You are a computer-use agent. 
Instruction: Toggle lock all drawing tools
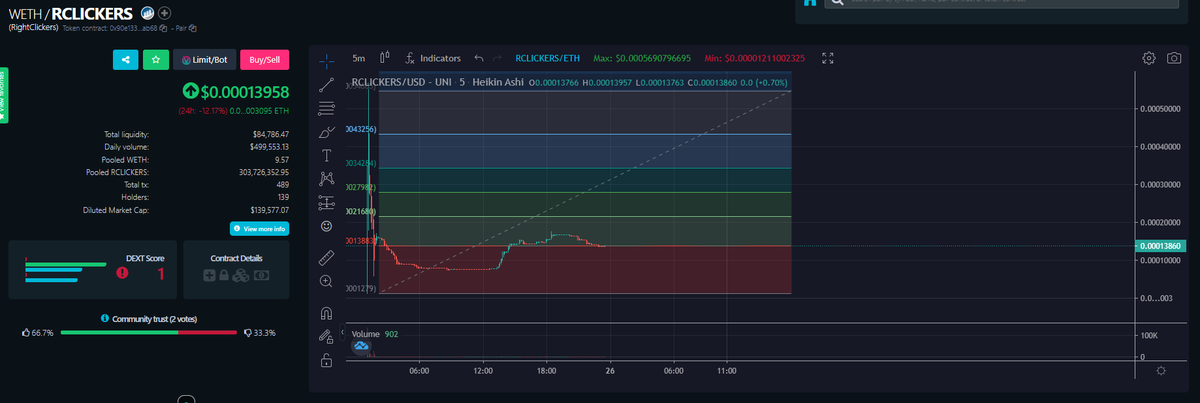click(x=326, y=360)
